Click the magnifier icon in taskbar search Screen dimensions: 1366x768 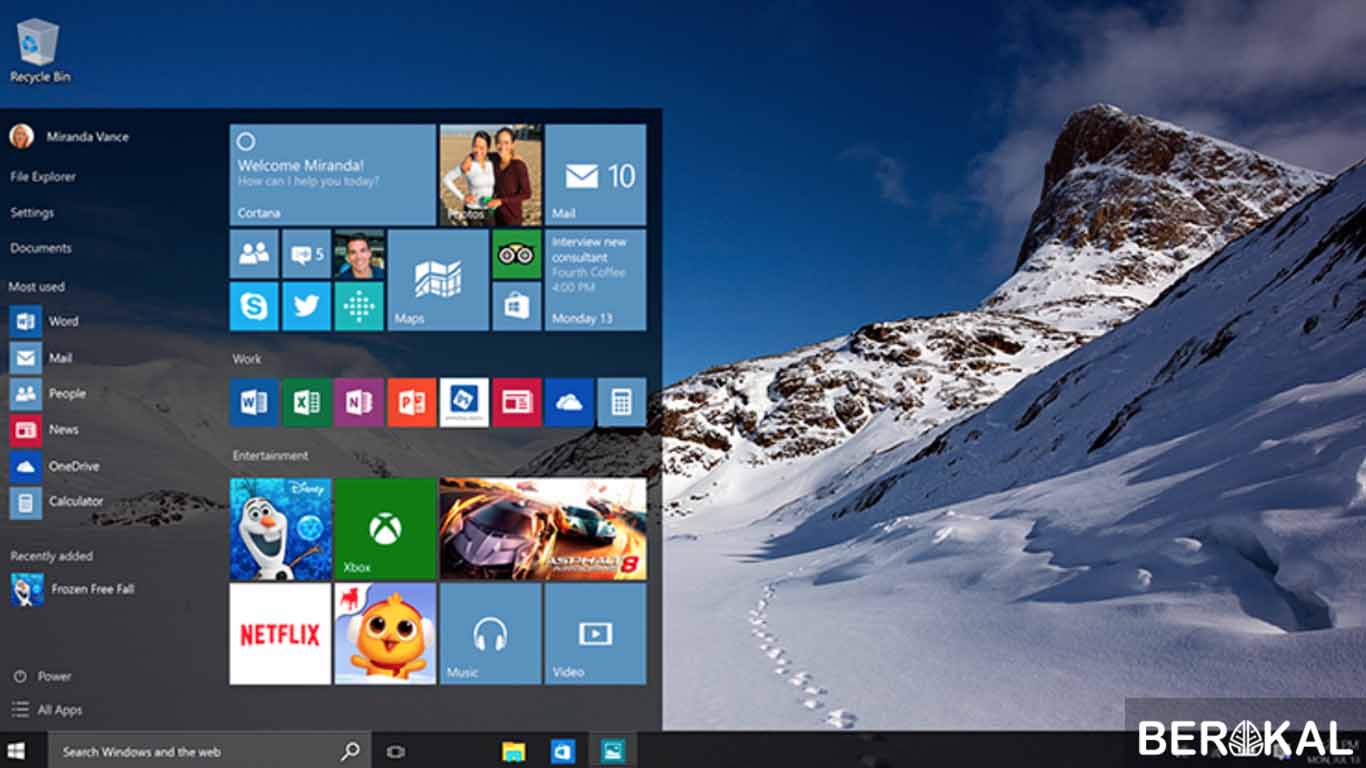pos(350,751)
